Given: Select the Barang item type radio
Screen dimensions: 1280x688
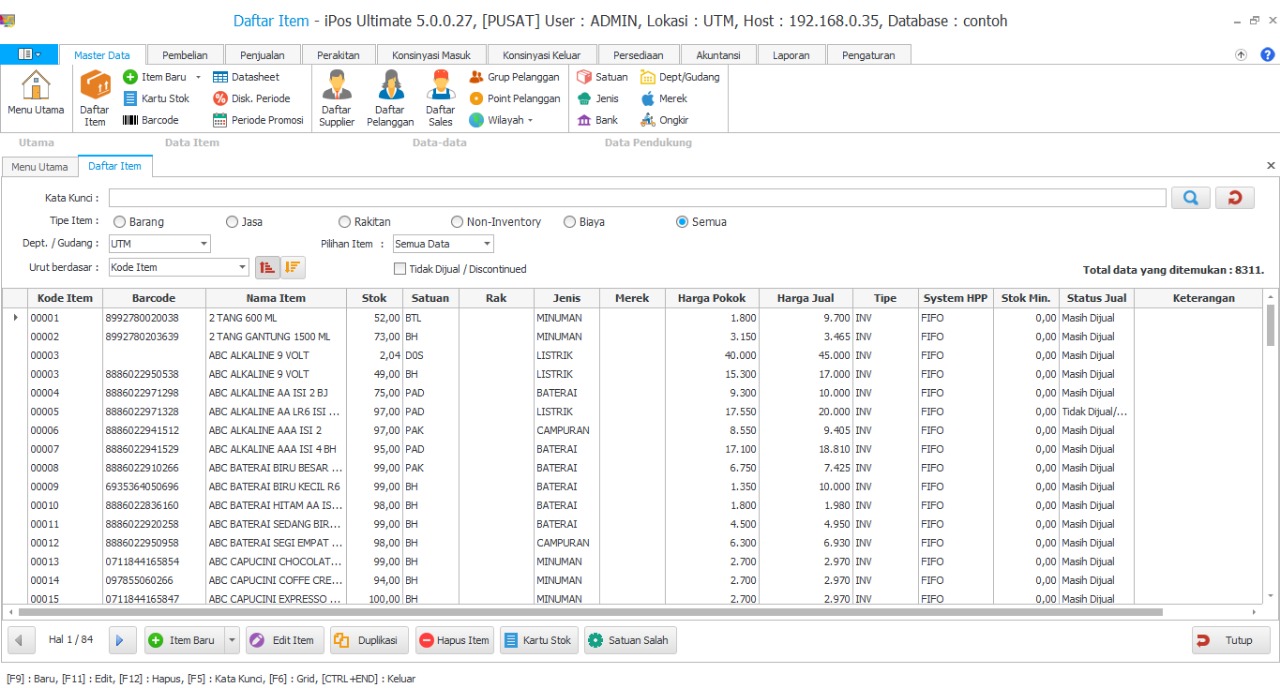Looking at the screenshot, I should click(120, 222).
